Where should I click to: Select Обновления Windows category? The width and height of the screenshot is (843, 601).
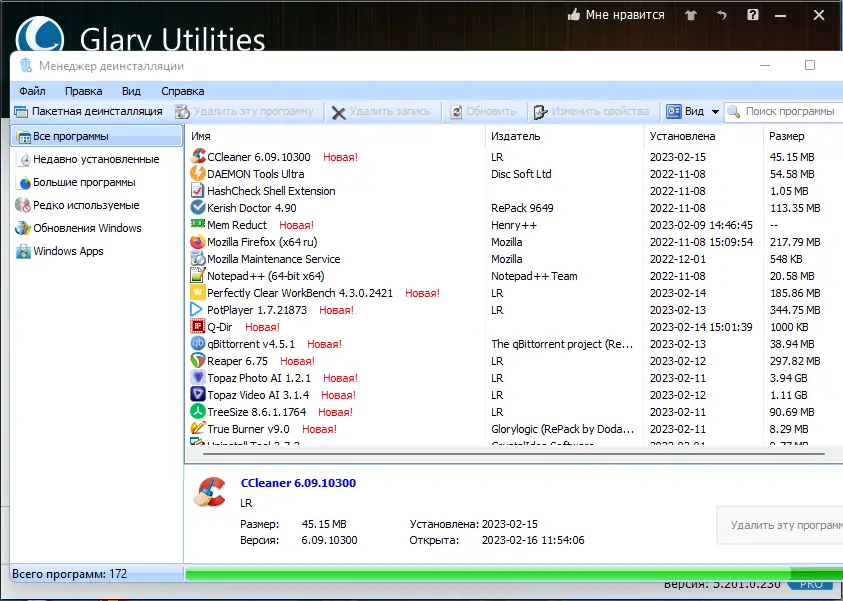tap(97, 228)
